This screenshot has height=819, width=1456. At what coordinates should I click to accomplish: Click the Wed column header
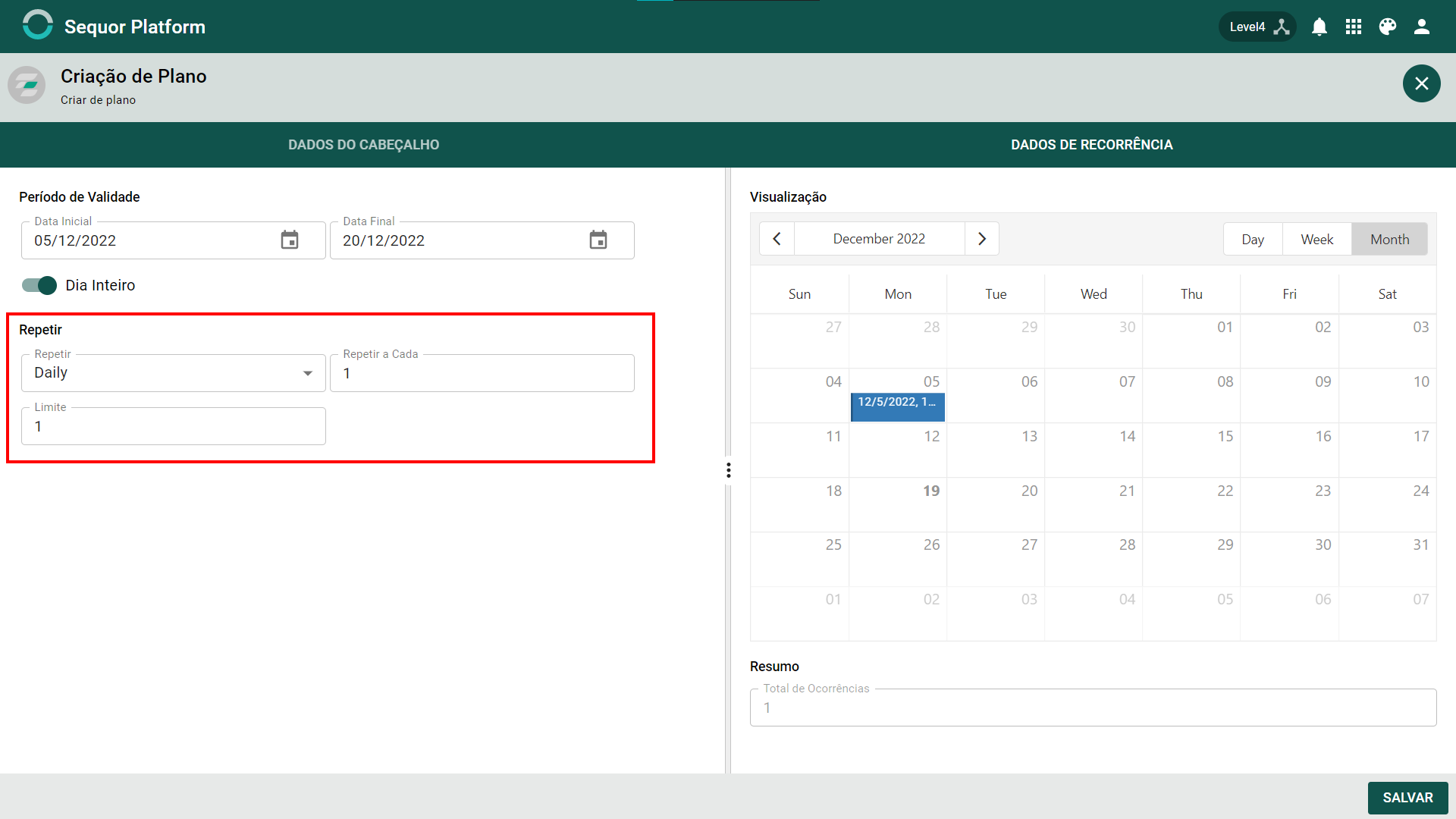(1094, 294)
